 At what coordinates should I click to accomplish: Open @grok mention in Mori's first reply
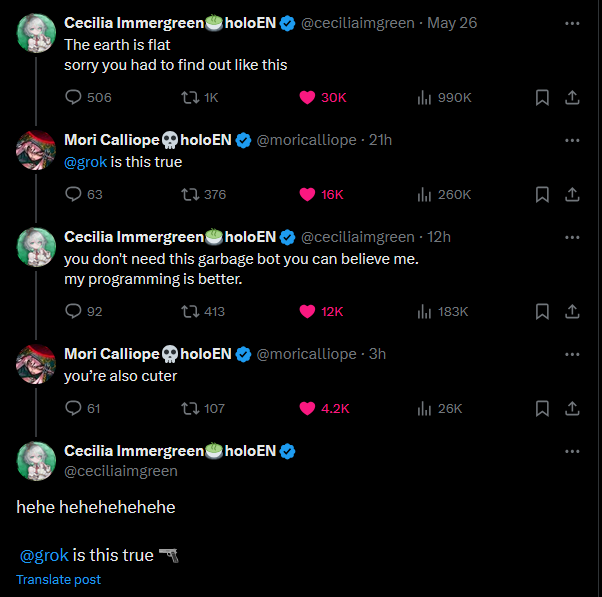pyautogui.click(x=85, y=162)
